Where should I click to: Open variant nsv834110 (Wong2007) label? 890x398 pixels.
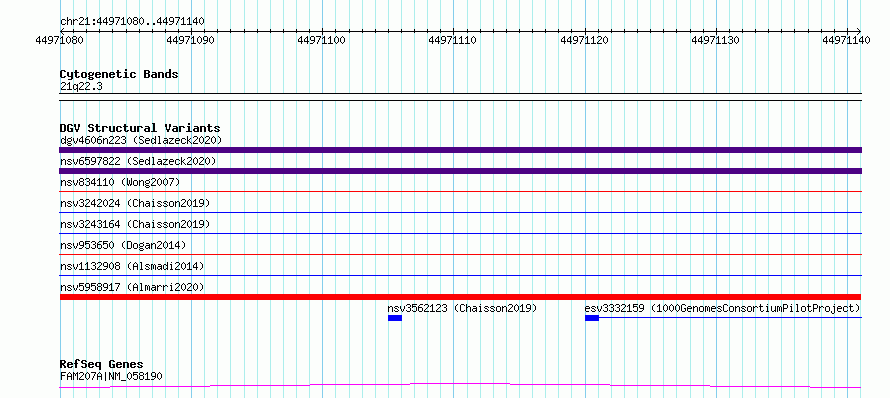[x=120, y=182]
